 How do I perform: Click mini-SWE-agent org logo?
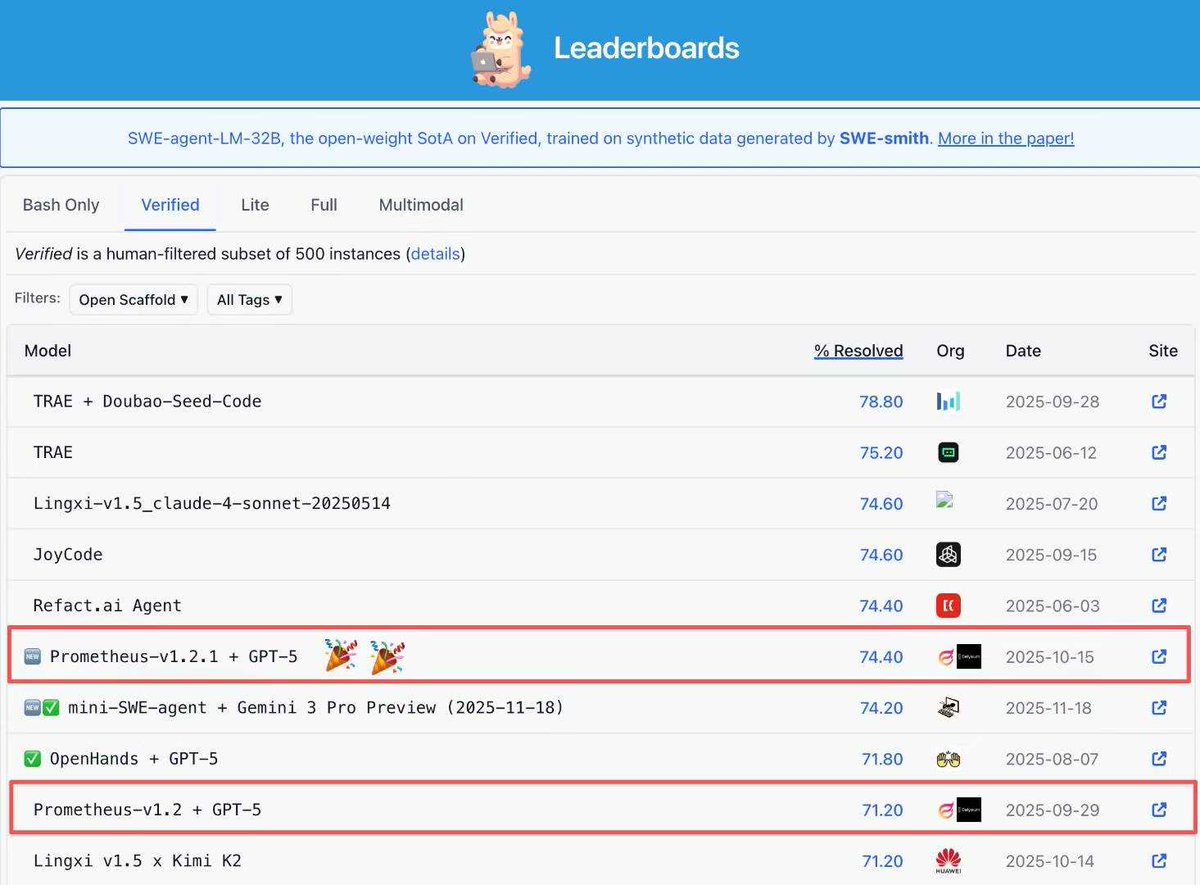coord(948,707)
